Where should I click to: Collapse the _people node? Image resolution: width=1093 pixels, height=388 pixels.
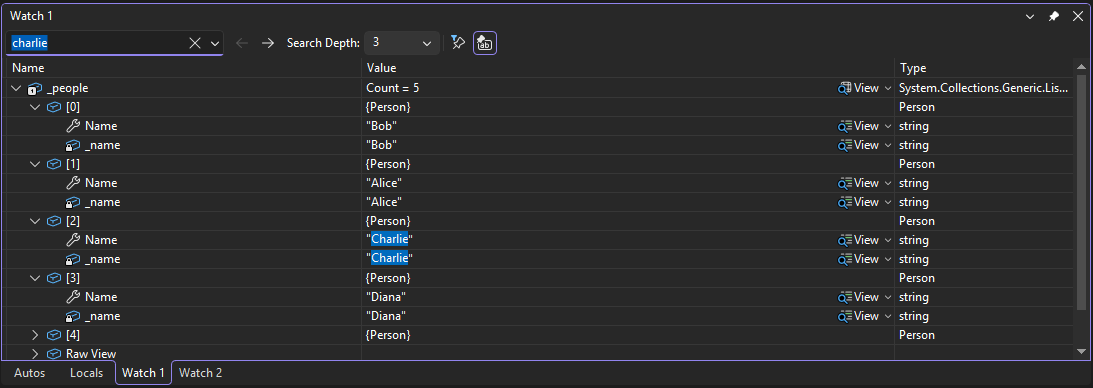point(16,88)
